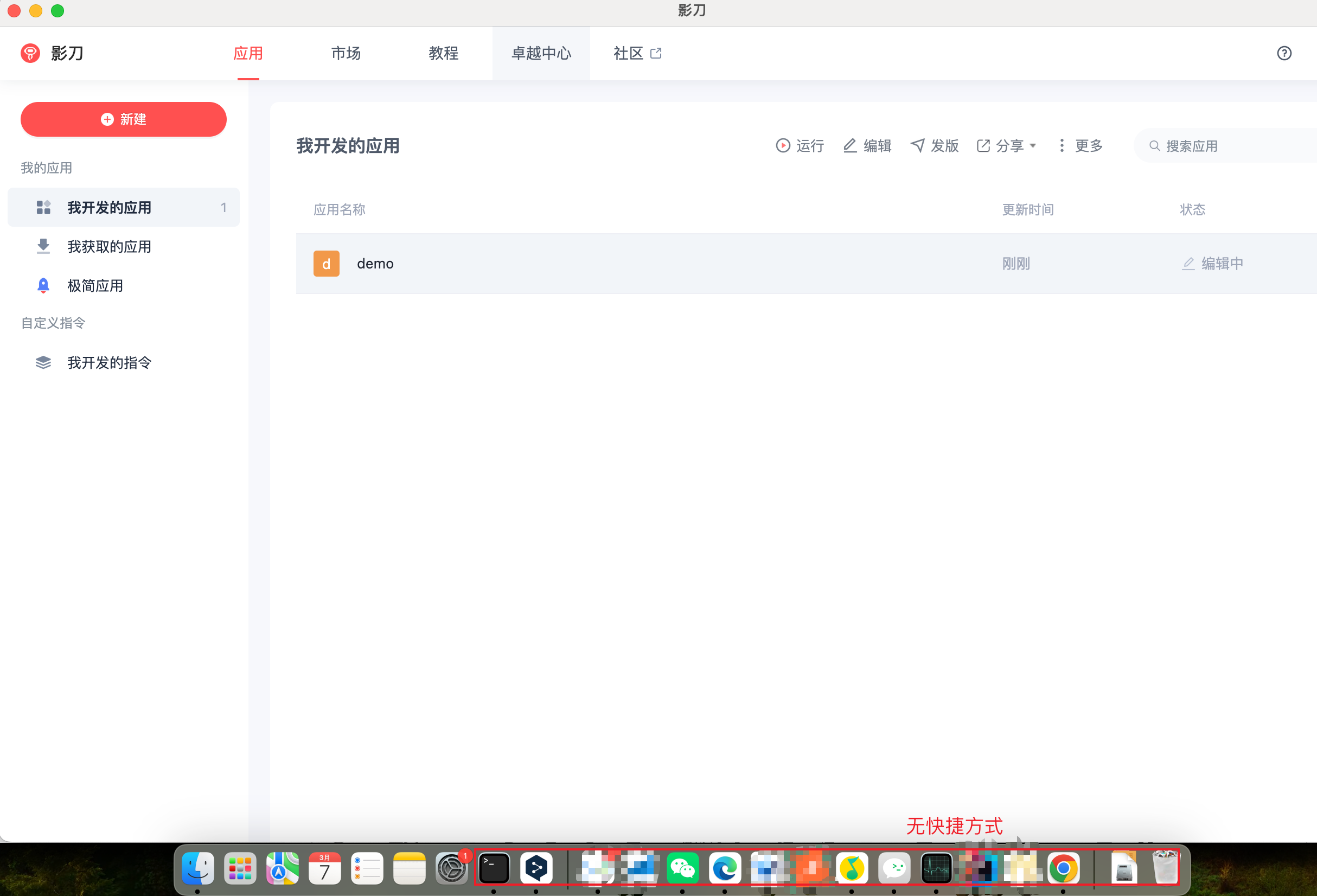Click the help question mark icon

click(x=1283, y=53)
